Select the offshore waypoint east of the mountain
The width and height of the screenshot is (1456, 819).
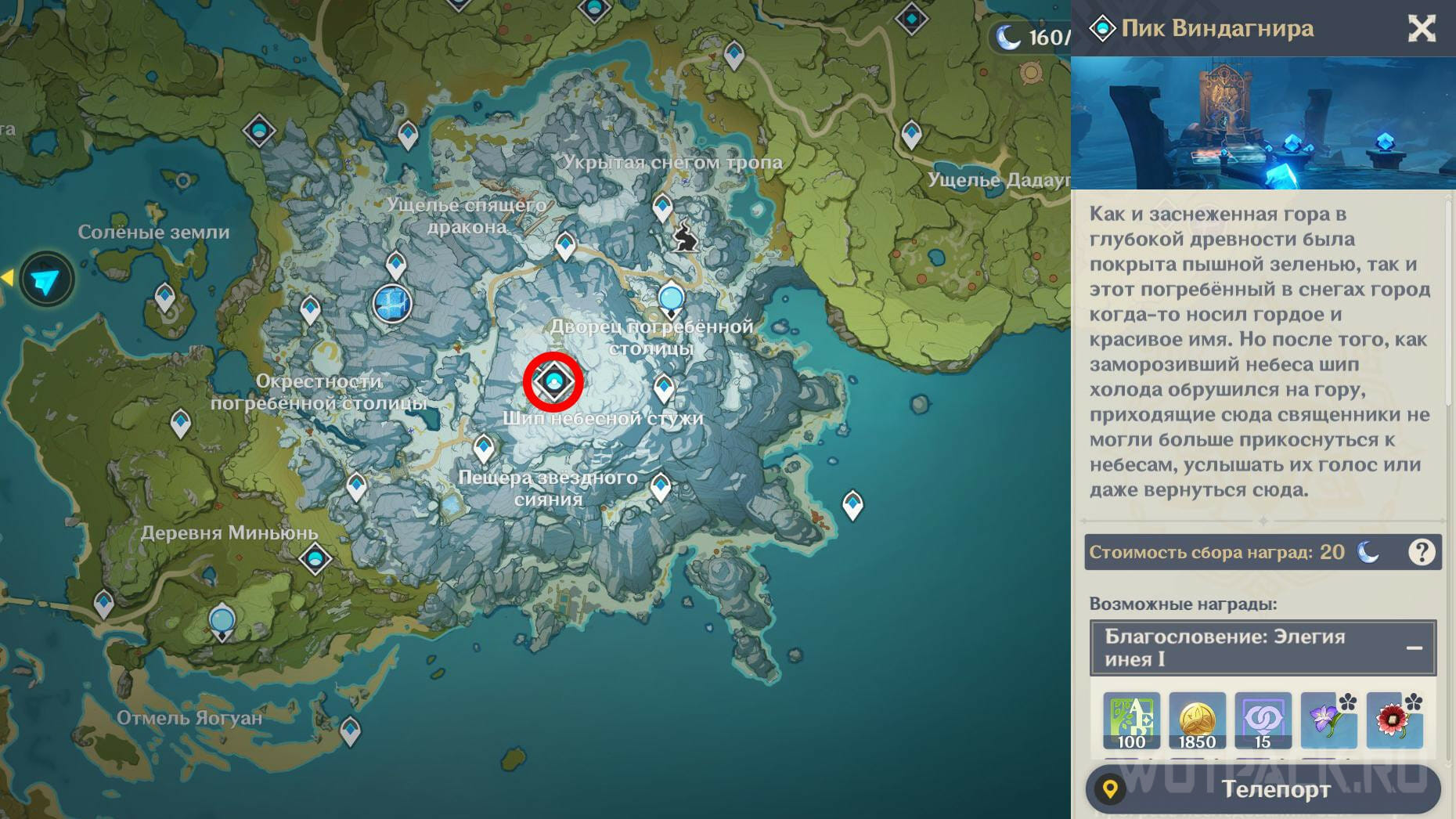[852, 503]
